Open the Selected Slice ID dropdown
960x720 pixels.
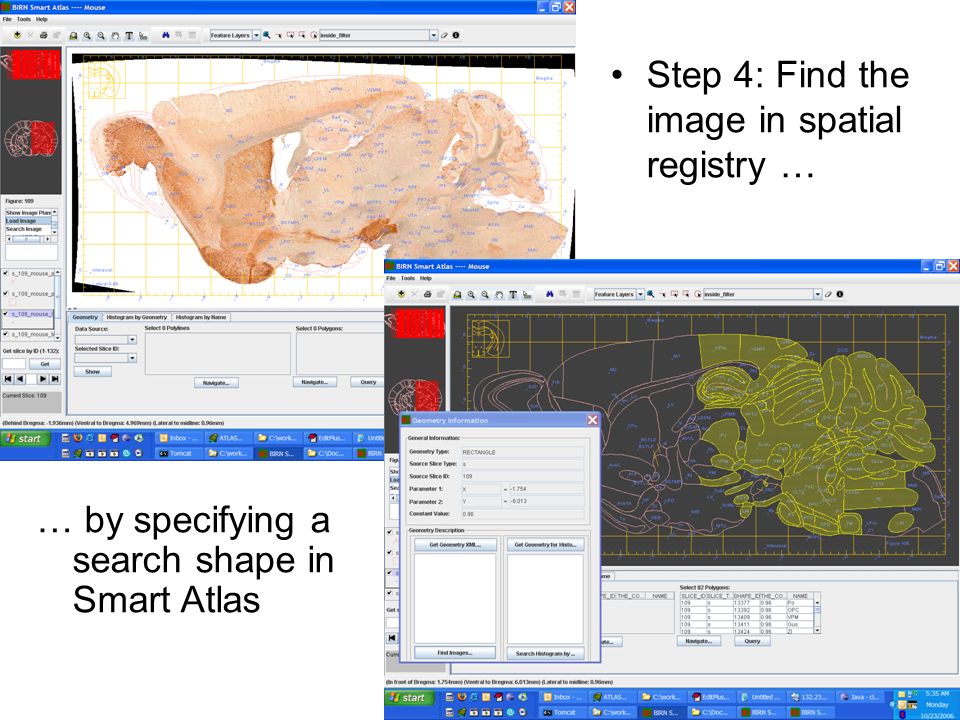point(132,358)
